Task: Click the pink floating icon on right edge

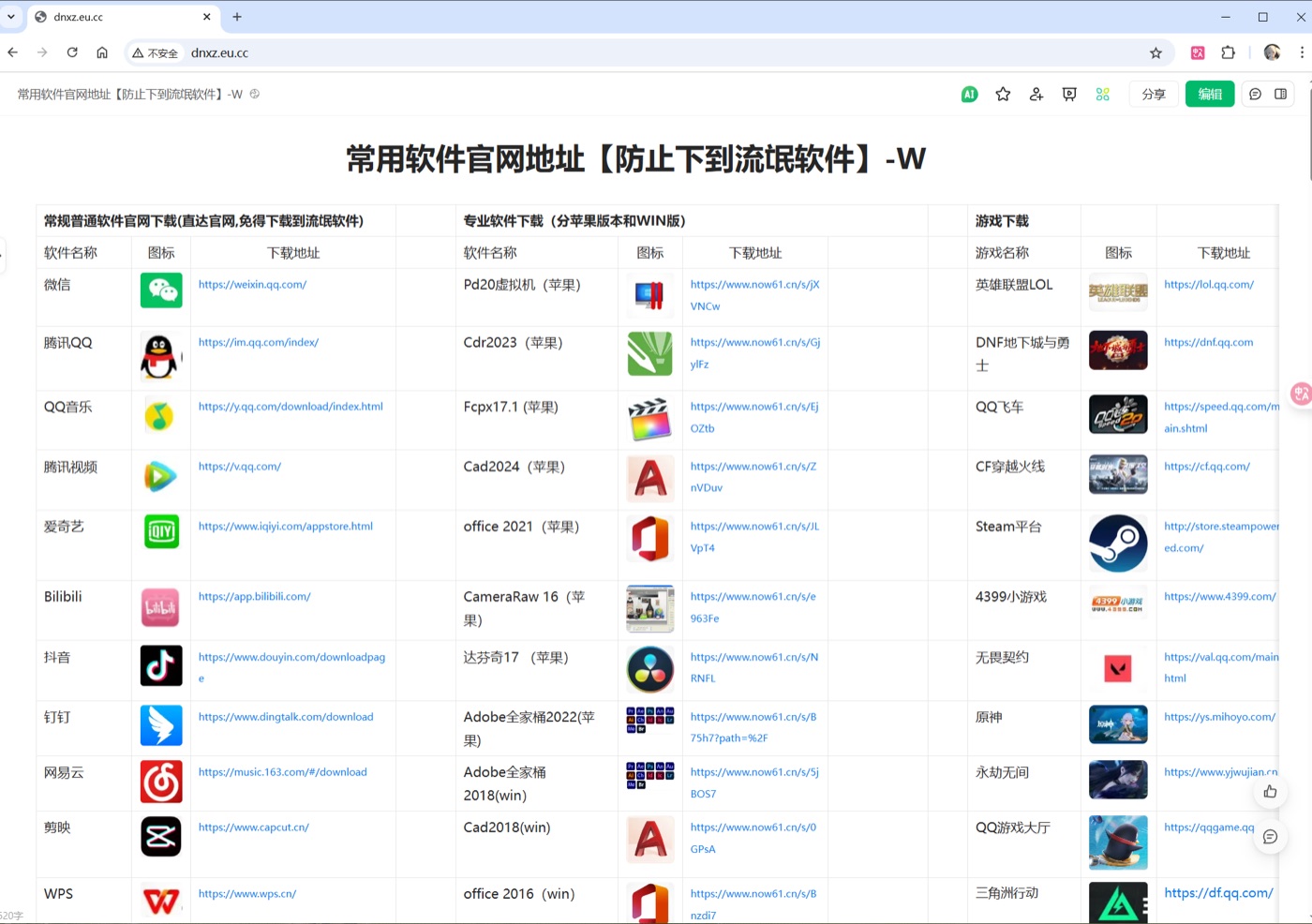Action: (x=1302, y=395)
